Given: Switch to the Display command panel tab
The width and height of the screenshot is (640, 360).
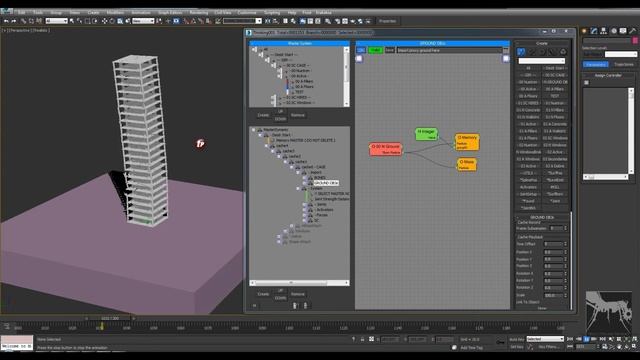Looking at the screenshot, I should pos(623,31).
